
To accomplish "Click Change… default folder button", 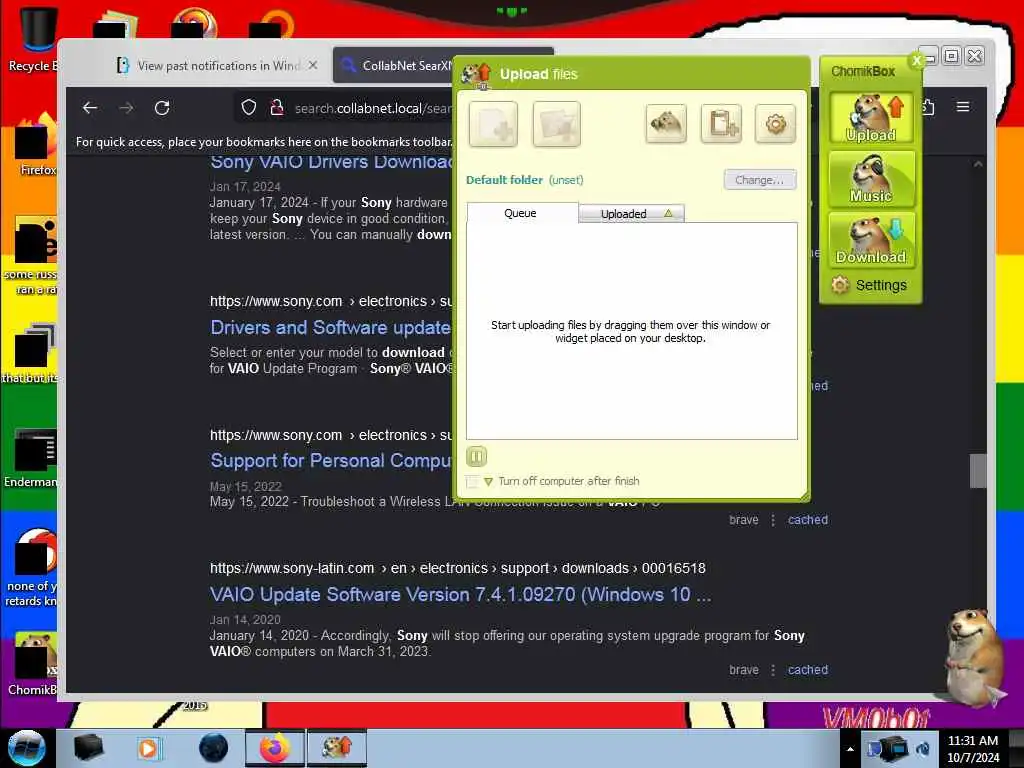I will [760, 180].
